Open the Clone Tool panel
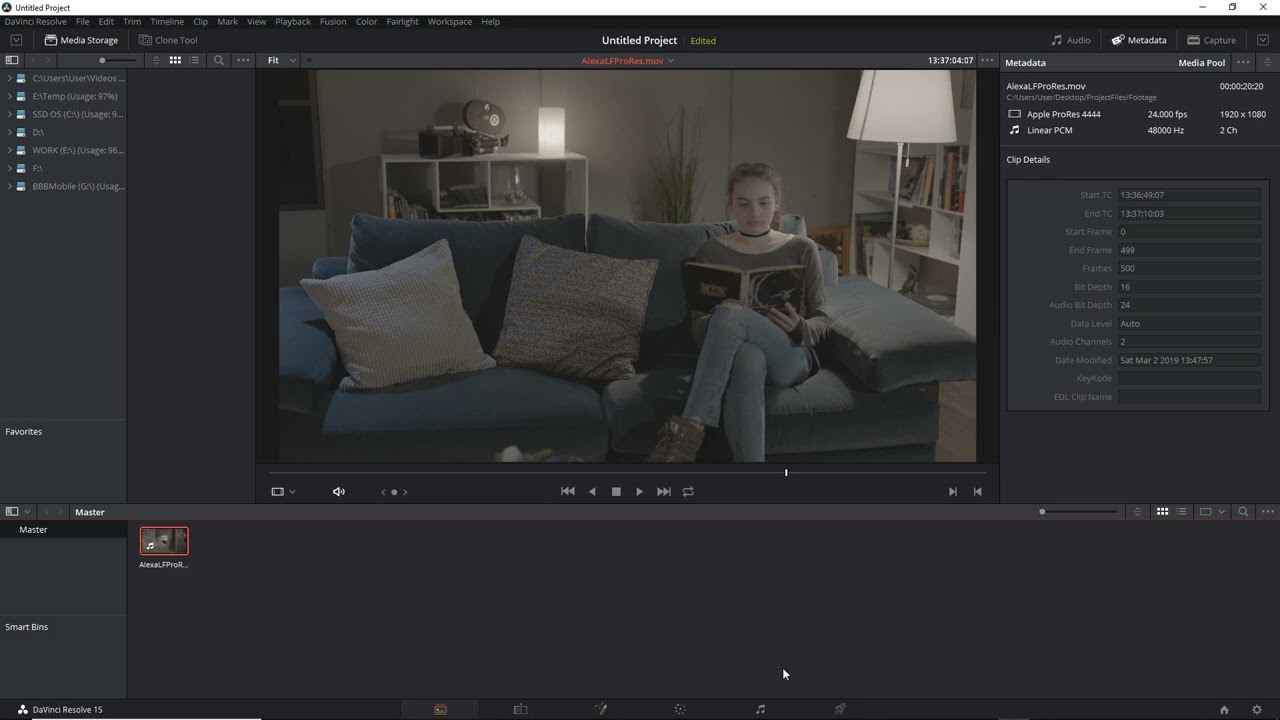Viewport: 1280px width, 720px height. pyautogui.click(x=168, y=40)
